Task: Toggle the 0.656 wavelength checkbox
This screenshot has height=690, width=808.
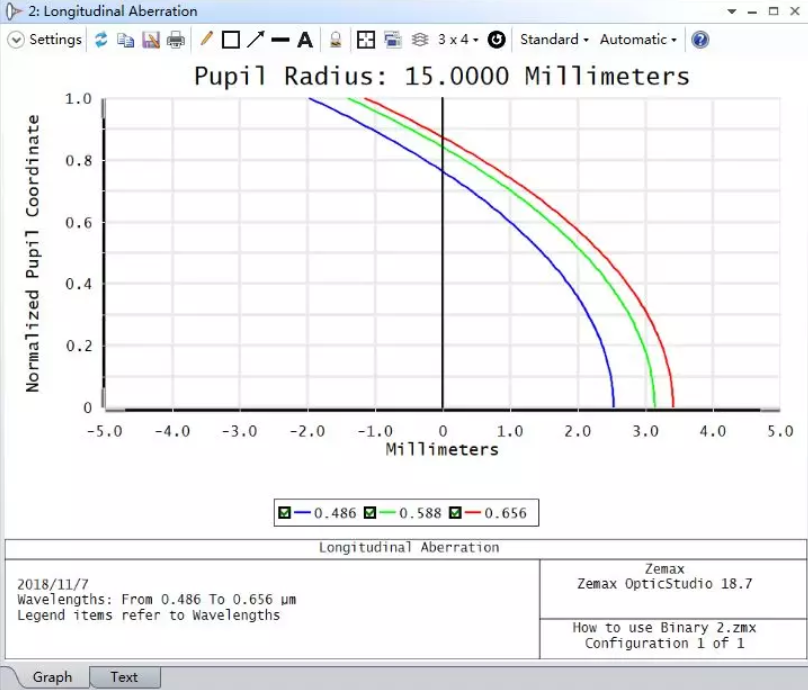Action: tap(456, 513)
